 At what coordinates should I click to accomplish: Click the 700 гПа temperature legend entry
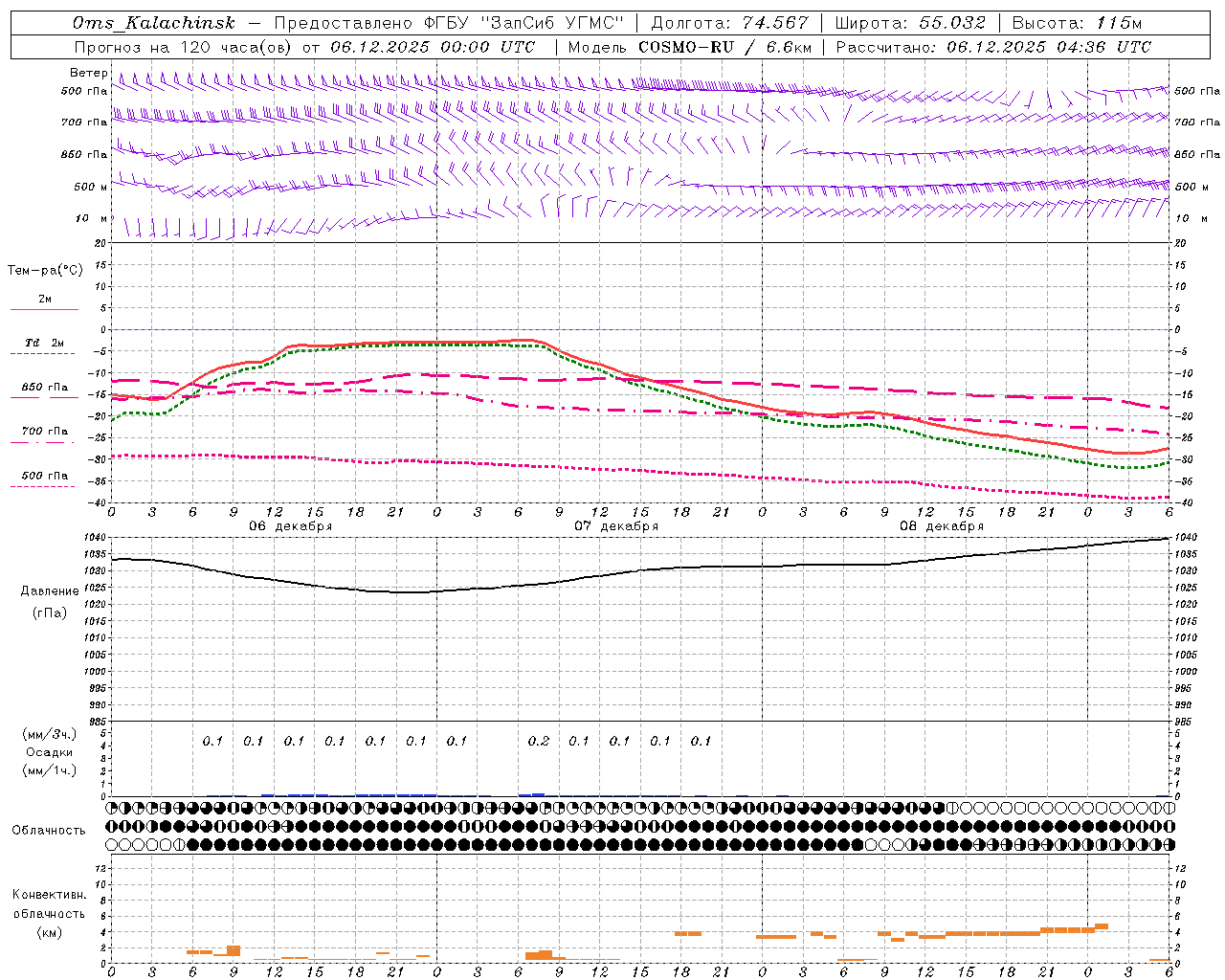(44, 432)
